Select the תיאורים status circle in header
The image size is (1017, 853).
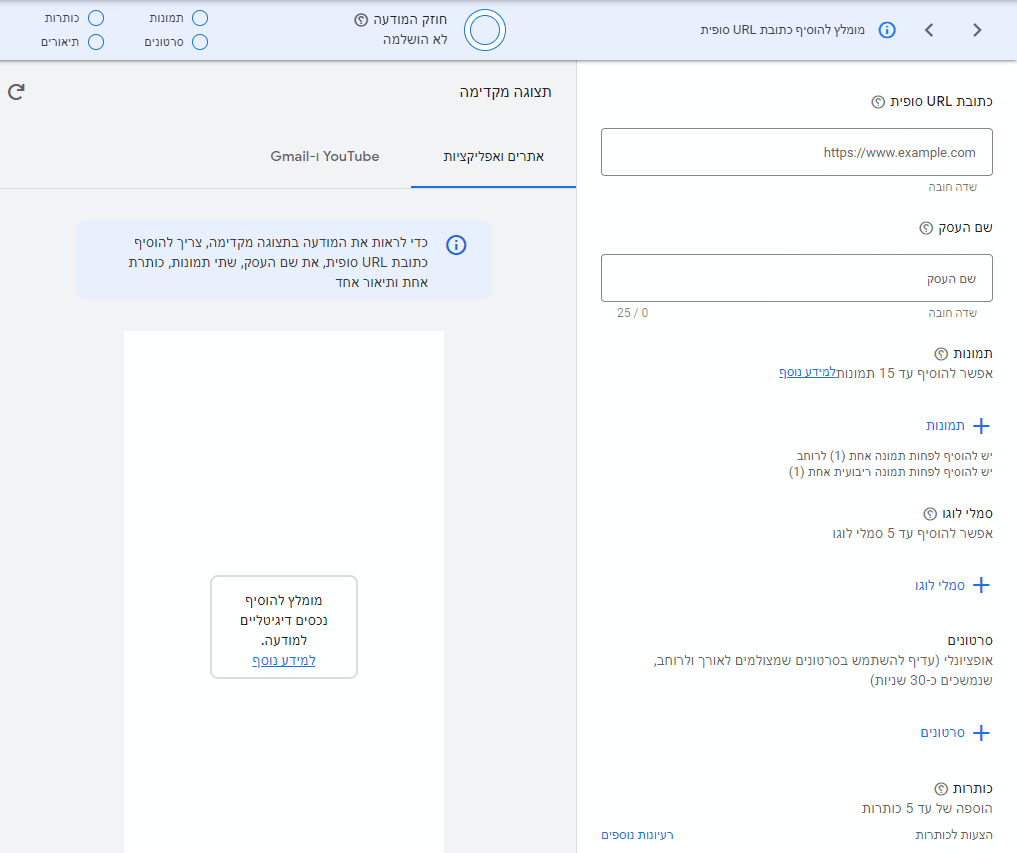coord(96,42)
